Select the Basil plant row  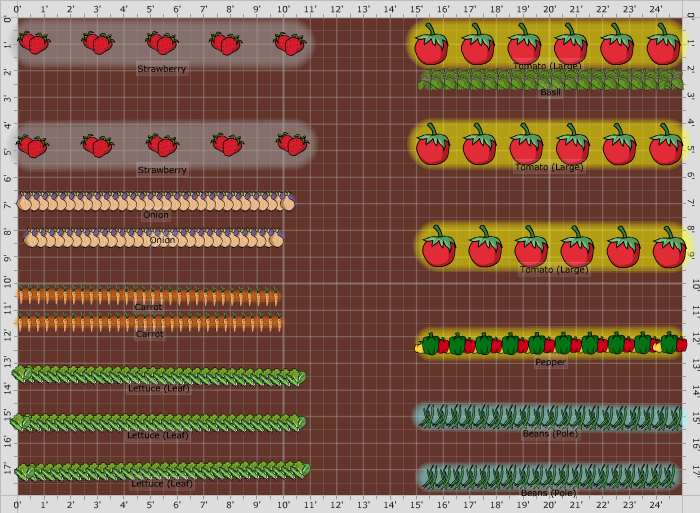(550, 80)
